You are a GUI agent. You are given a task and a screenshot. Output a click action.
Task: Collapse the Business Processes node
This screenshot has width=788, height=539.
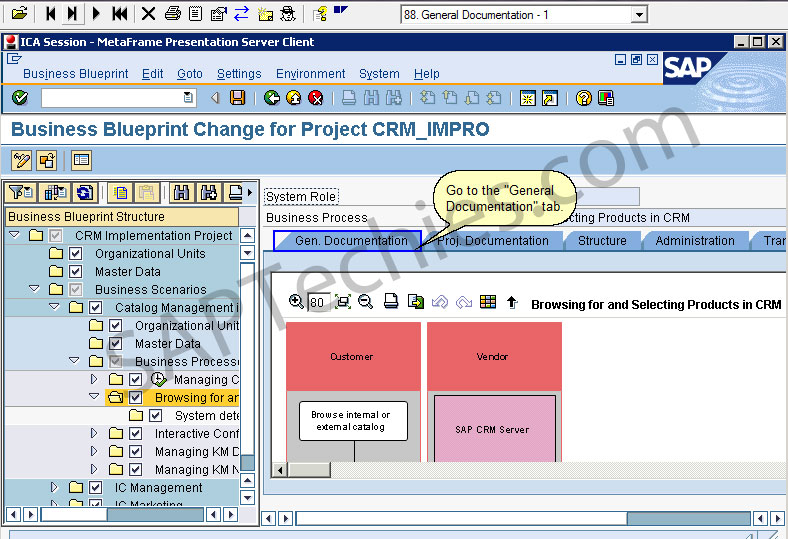coord(74,361)
